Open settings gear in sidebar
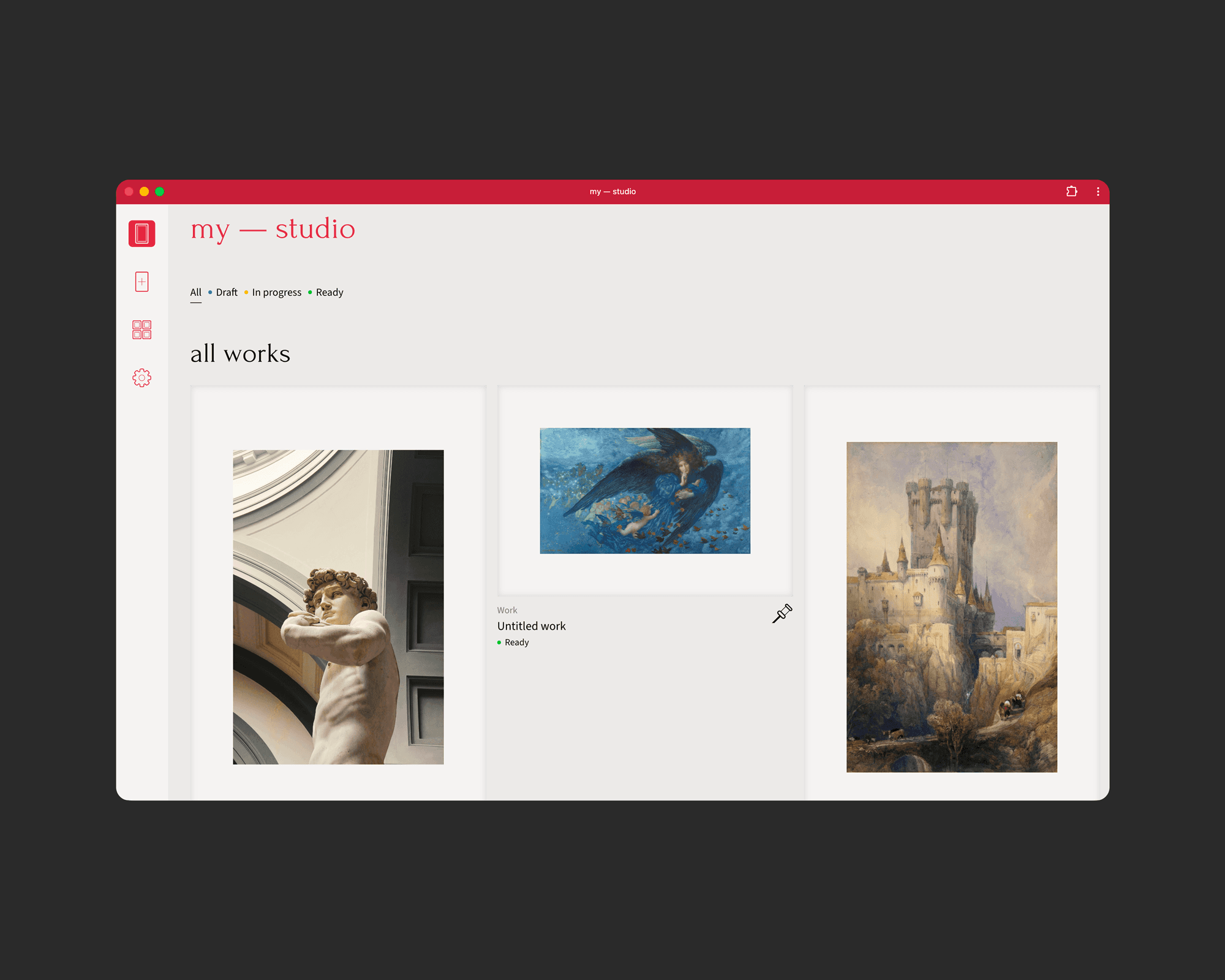Image resolution: width=1225 pixels, height=980 pixels. 141,378
